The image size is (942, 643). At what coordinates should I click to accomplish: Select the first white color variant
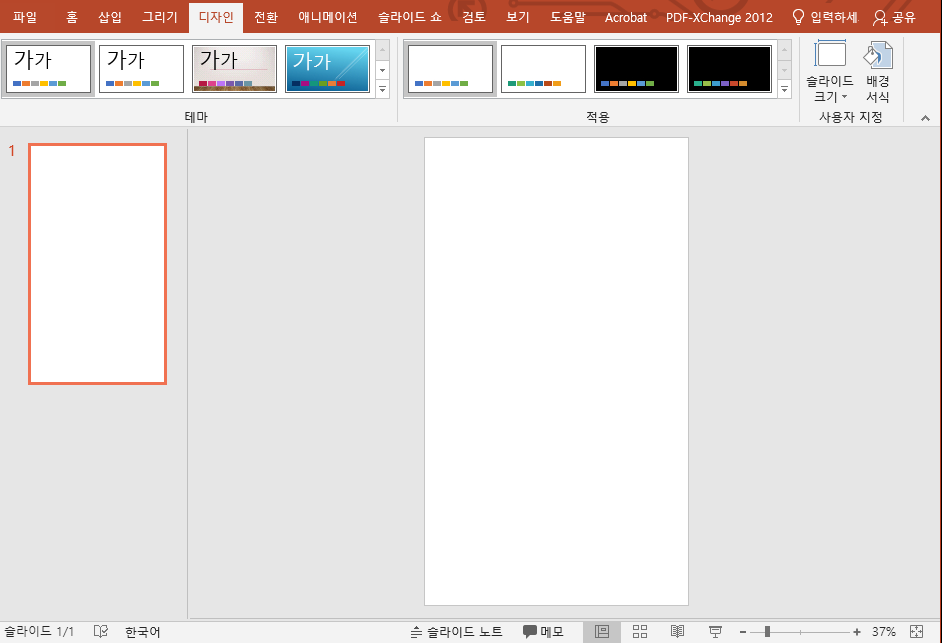[x=450, y=69]
